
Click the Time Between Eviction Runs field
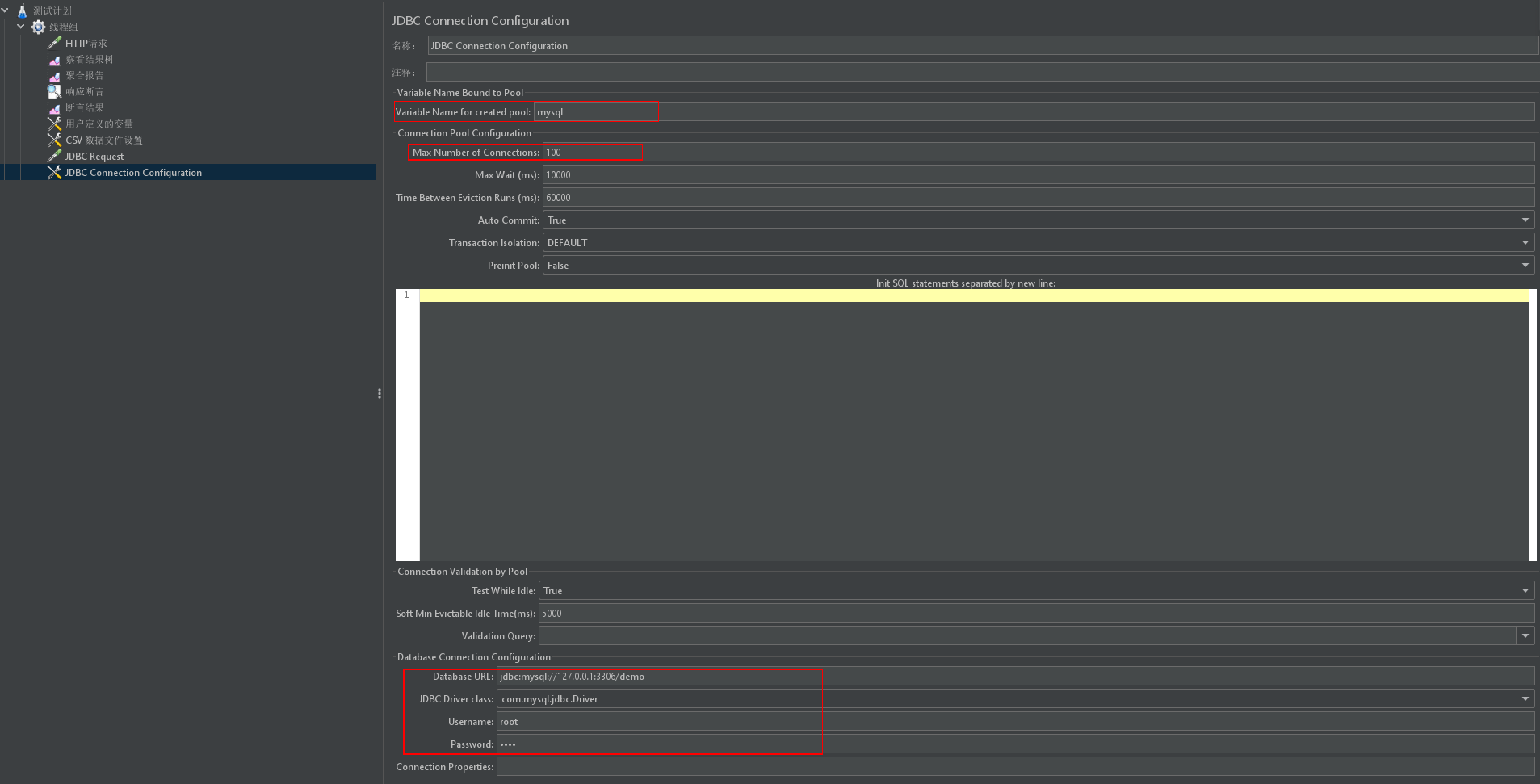(1039, 198)
